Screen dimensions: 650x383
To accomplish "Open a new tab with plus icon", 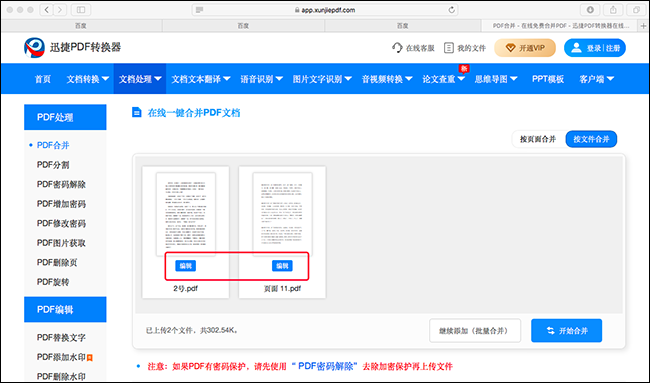I will 644,26.
